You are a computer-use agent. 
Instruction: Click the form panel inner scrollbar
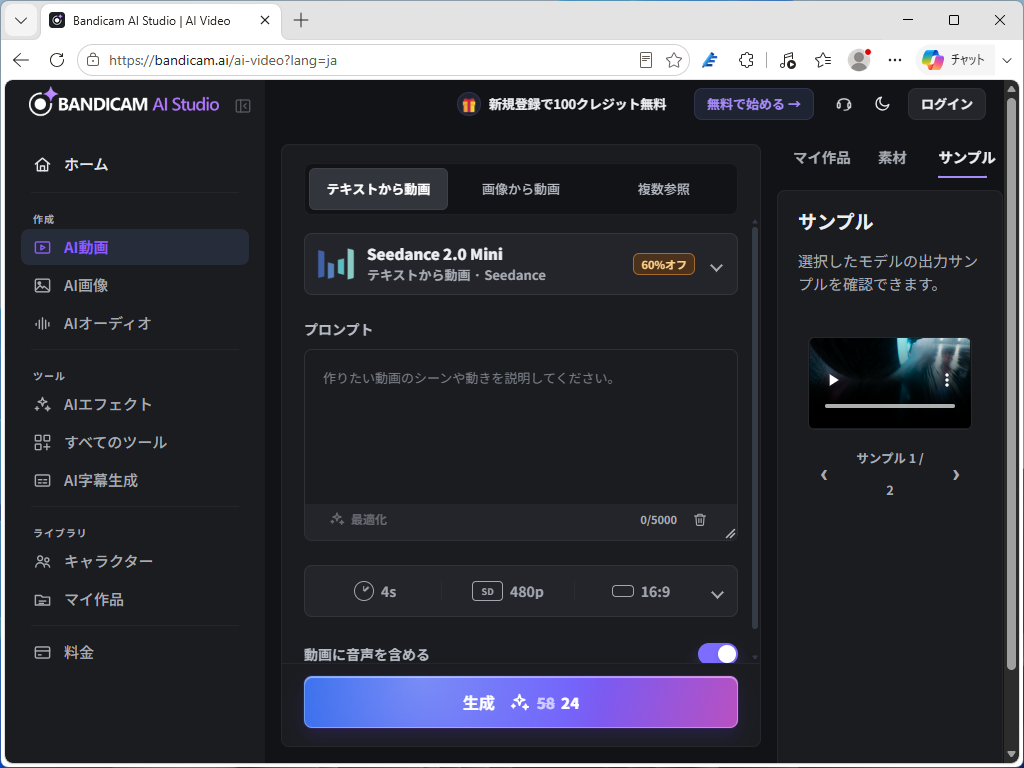(755, 428)
